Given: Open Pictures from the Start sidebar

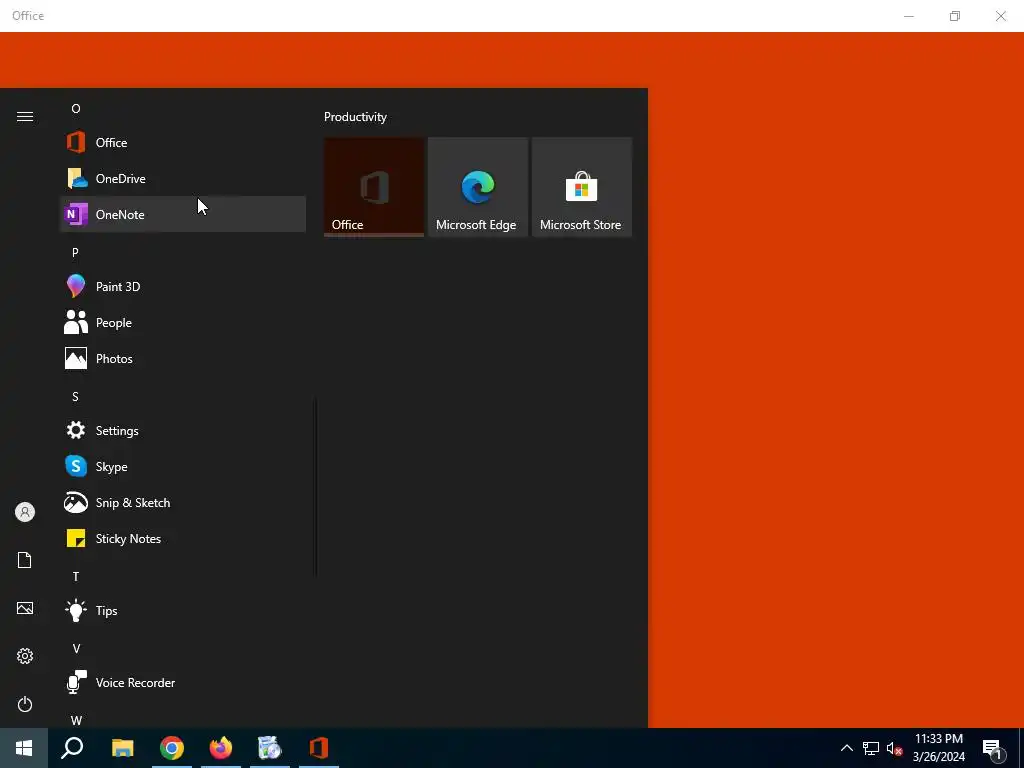Looking at the screenshot, I should 25,608.
